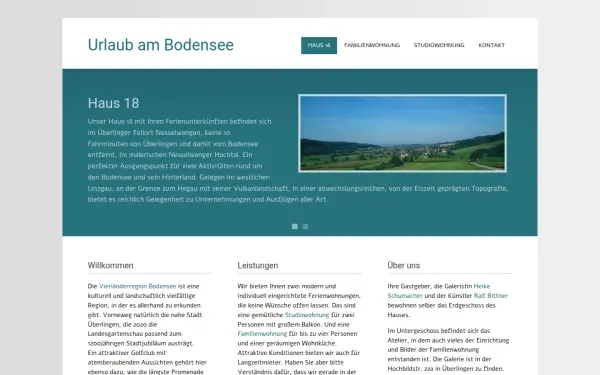Switch to the second slide dot
Image resolution: width=600 pixels, height=375 pixels.
[305, 227]
